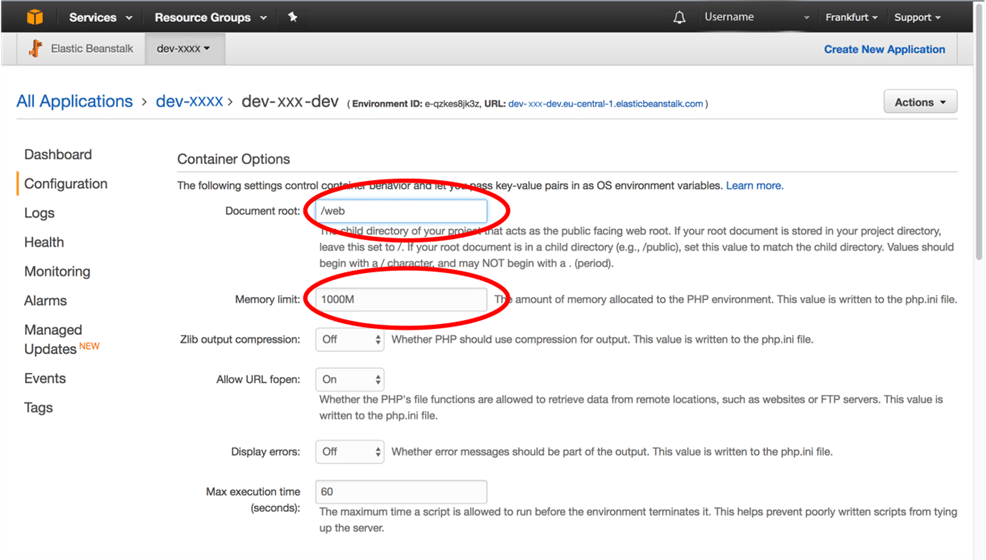Click the AWS cube logo icon
The width and height of the screenshot is (986, 560).
pyautogui.click(x=35, y=17)
